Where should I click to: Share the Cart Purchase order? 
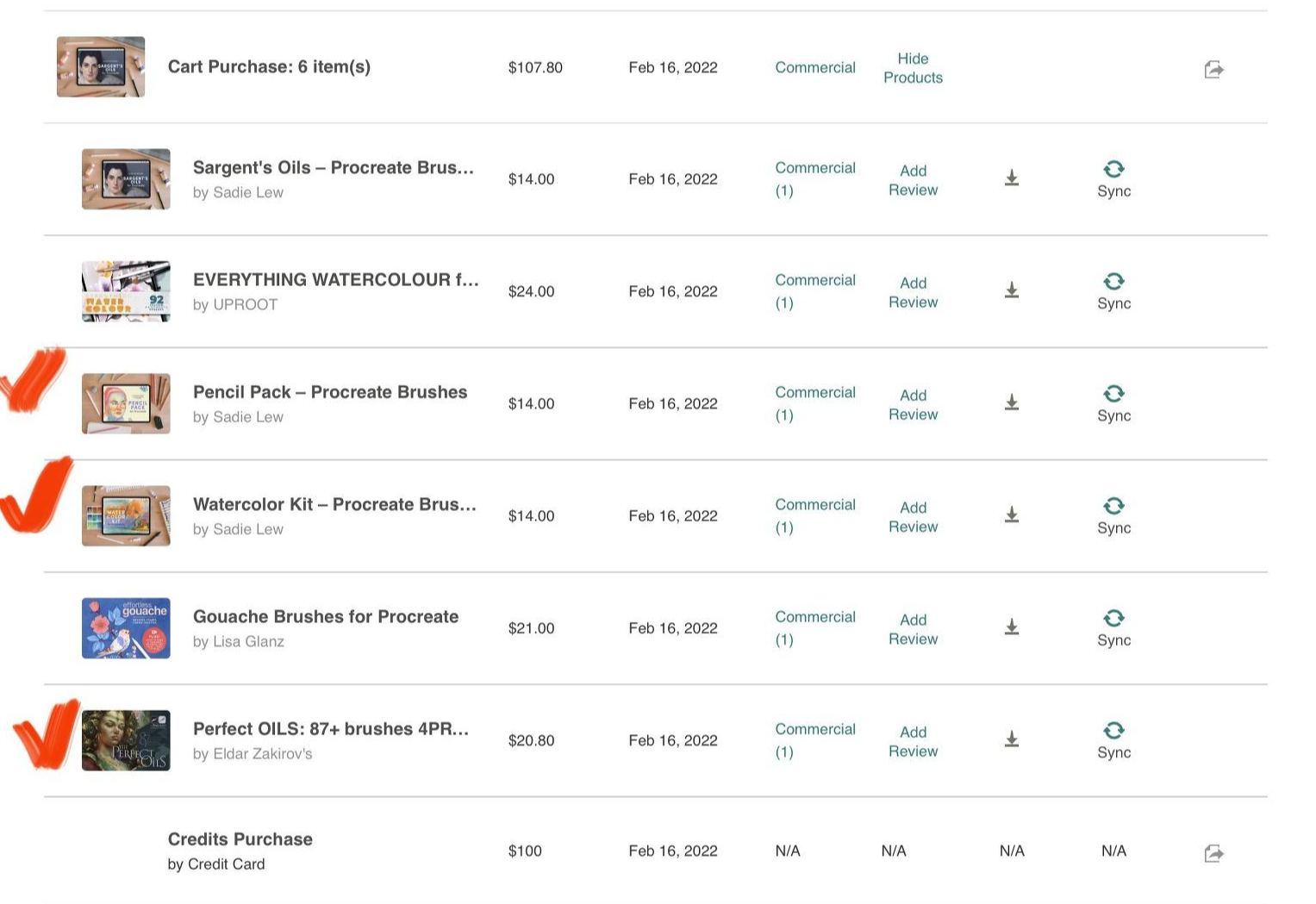[x=1213, y=69]
